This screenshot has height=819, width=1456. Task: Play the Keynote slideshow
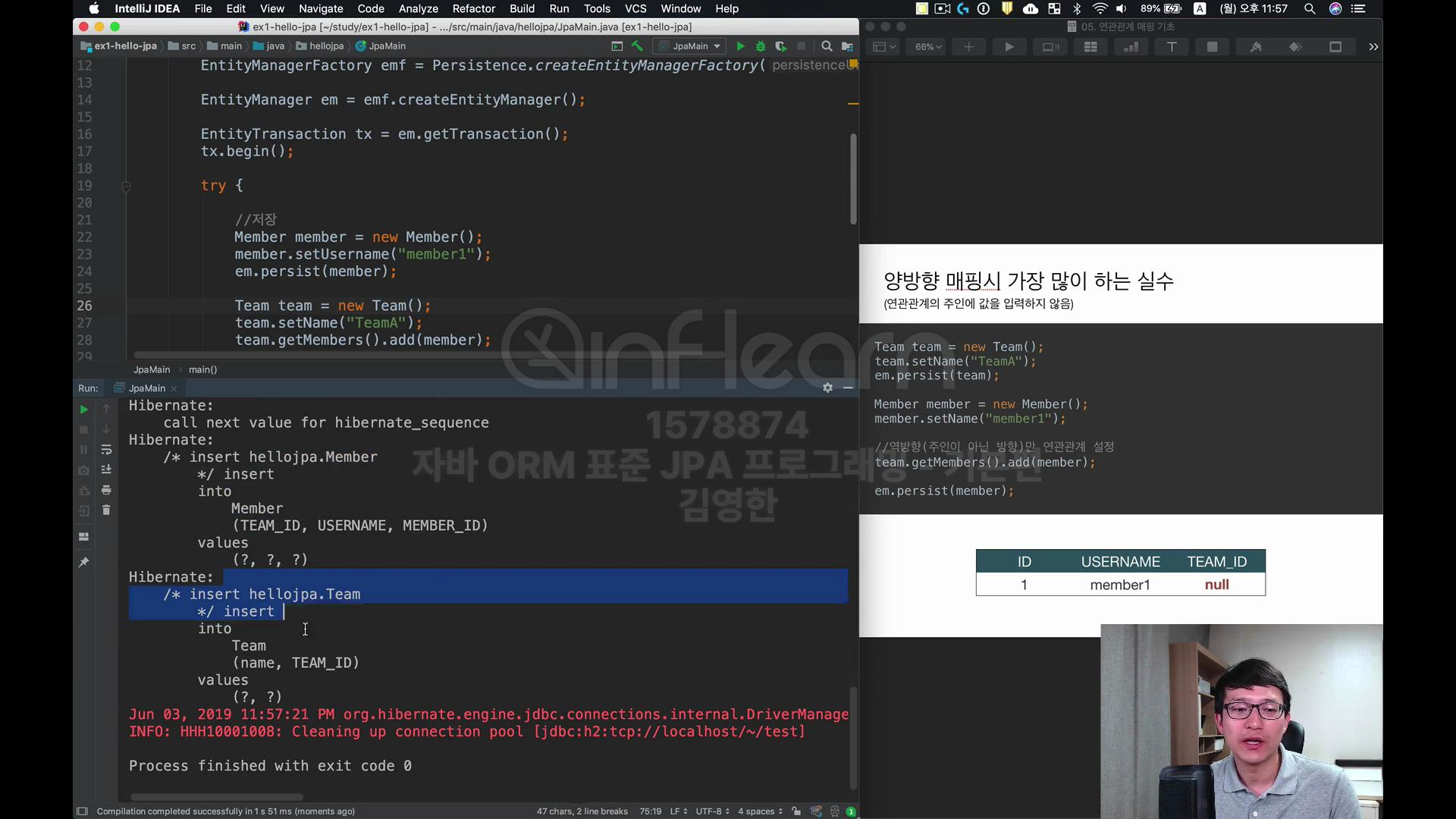1009,47
